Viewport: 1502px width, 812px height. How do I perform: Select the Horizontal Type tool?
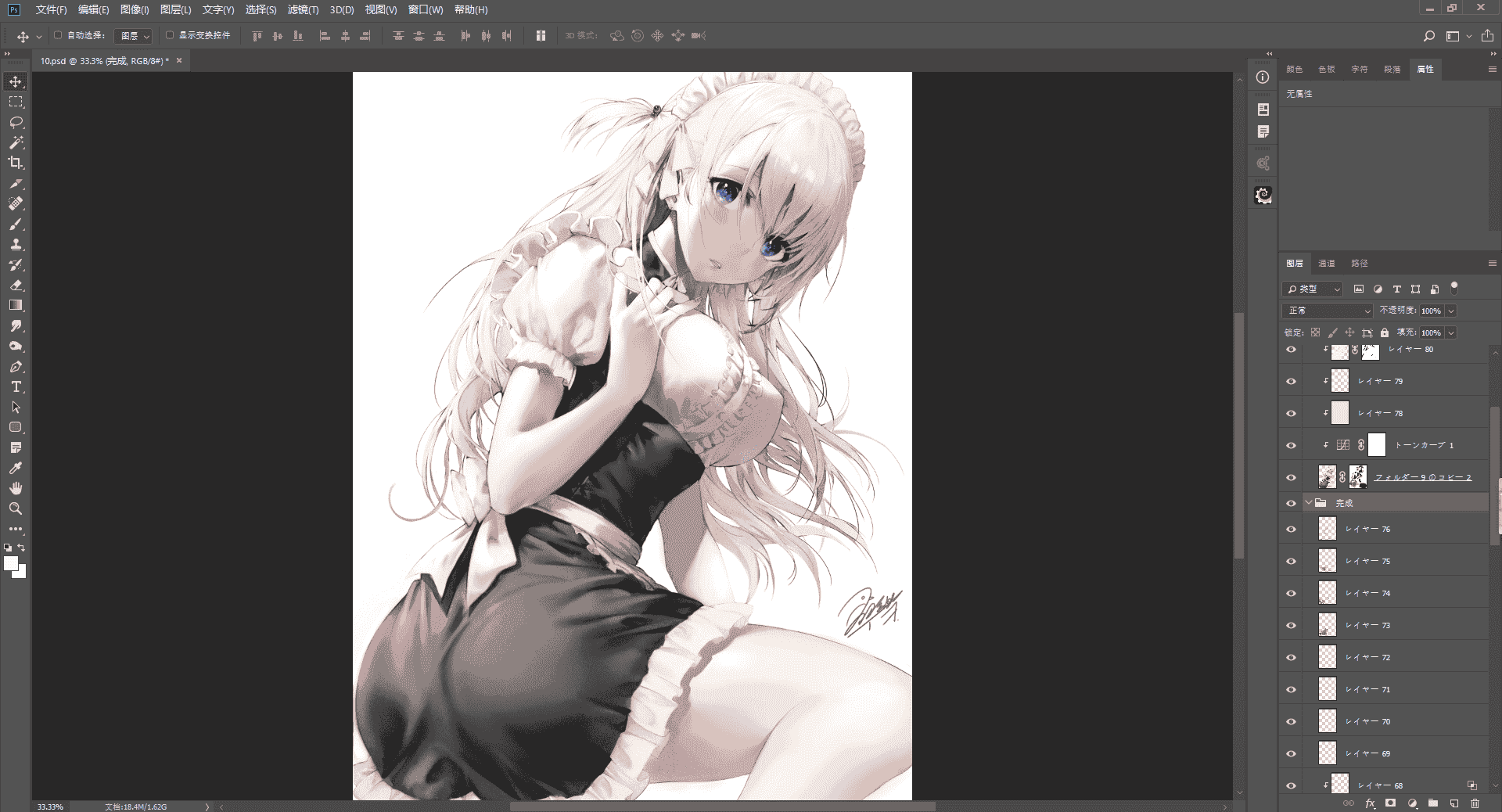click(x=16, y=387)
